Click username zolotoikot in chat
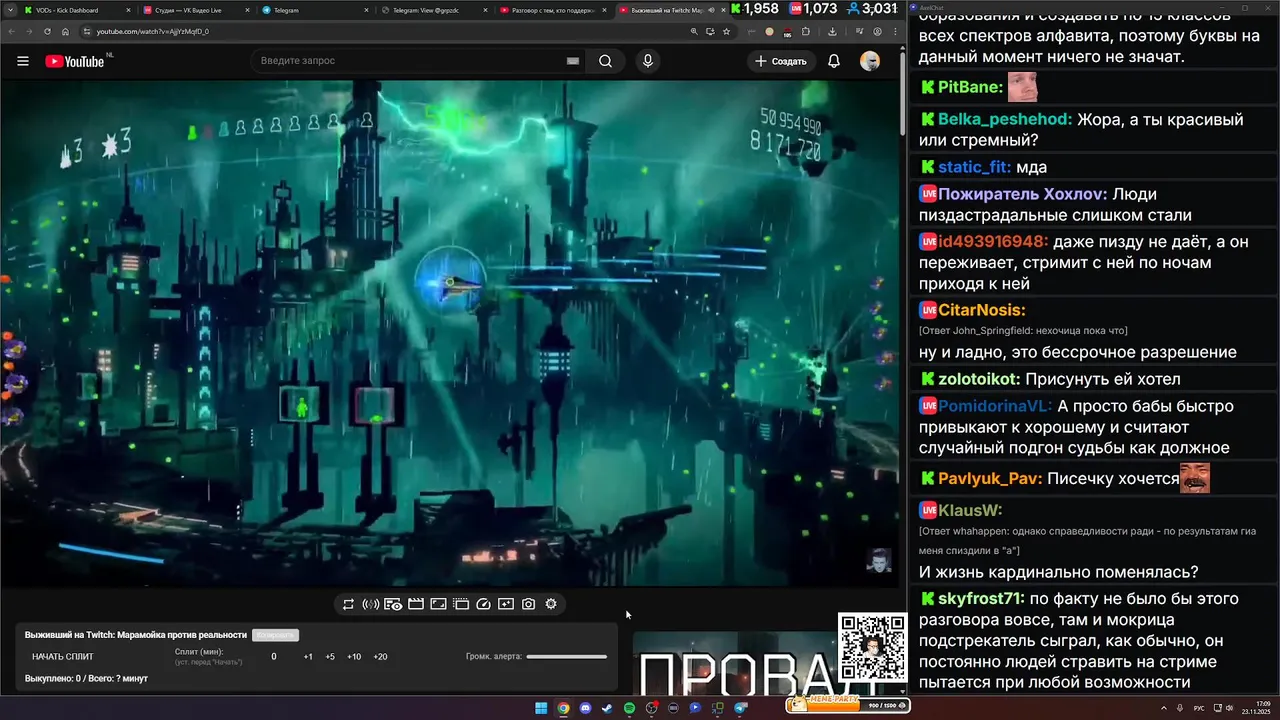Viewport: 1280px width, 720px height. click(x=979, y=379)
